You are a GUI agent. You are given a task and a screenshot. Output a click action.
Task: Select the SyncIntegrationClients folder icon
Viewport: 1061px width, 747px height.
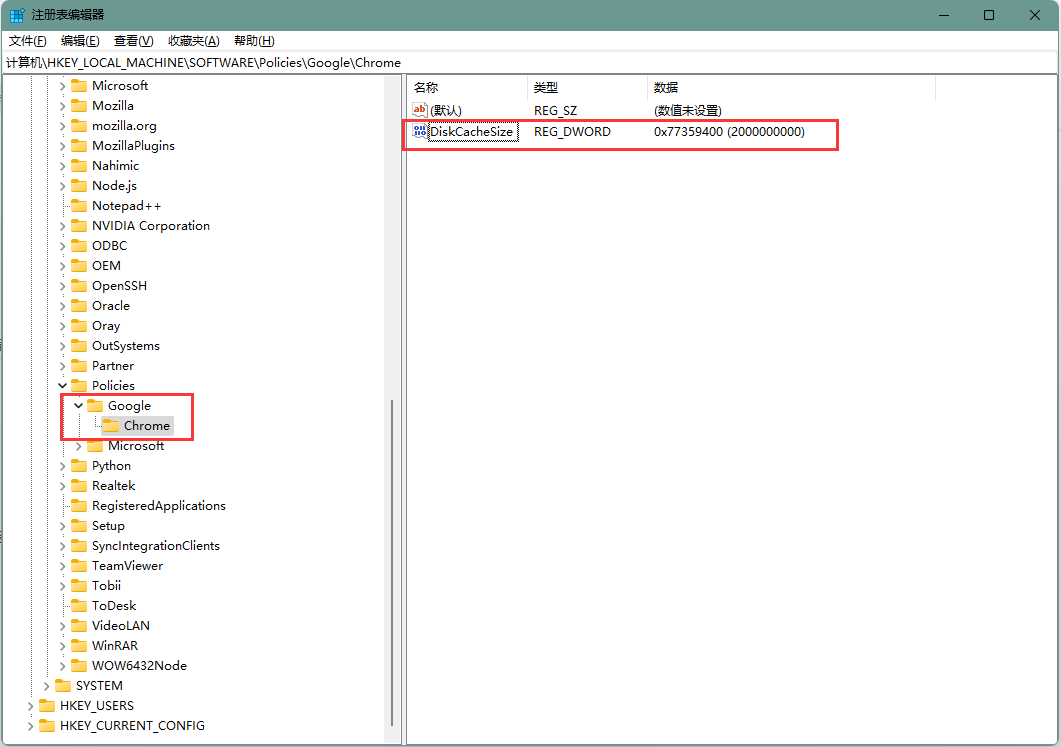(x=79, y=545)
